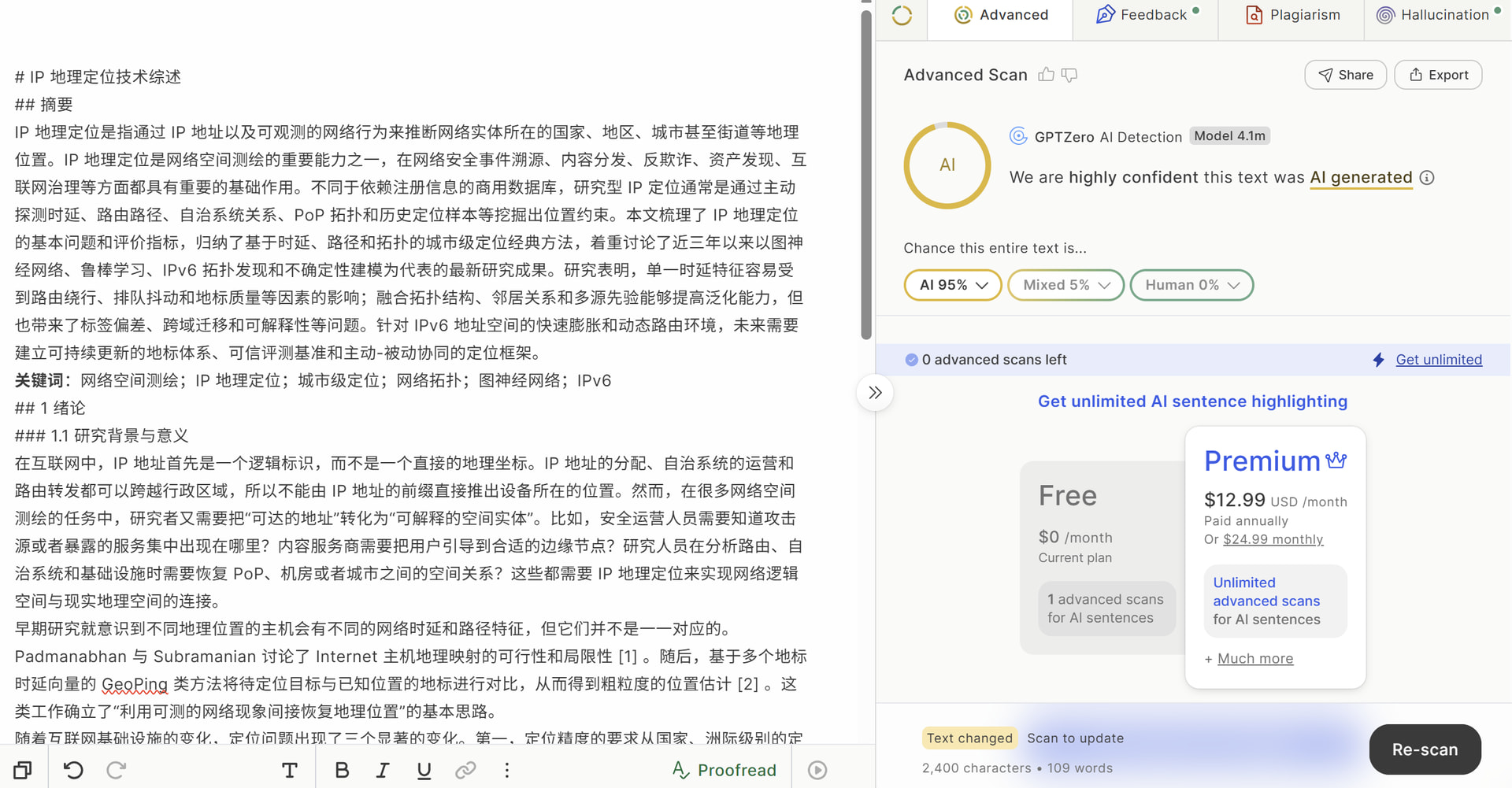Click the play audio button
The height and width of the screenshot is (788, 1512).
point(817,770)
